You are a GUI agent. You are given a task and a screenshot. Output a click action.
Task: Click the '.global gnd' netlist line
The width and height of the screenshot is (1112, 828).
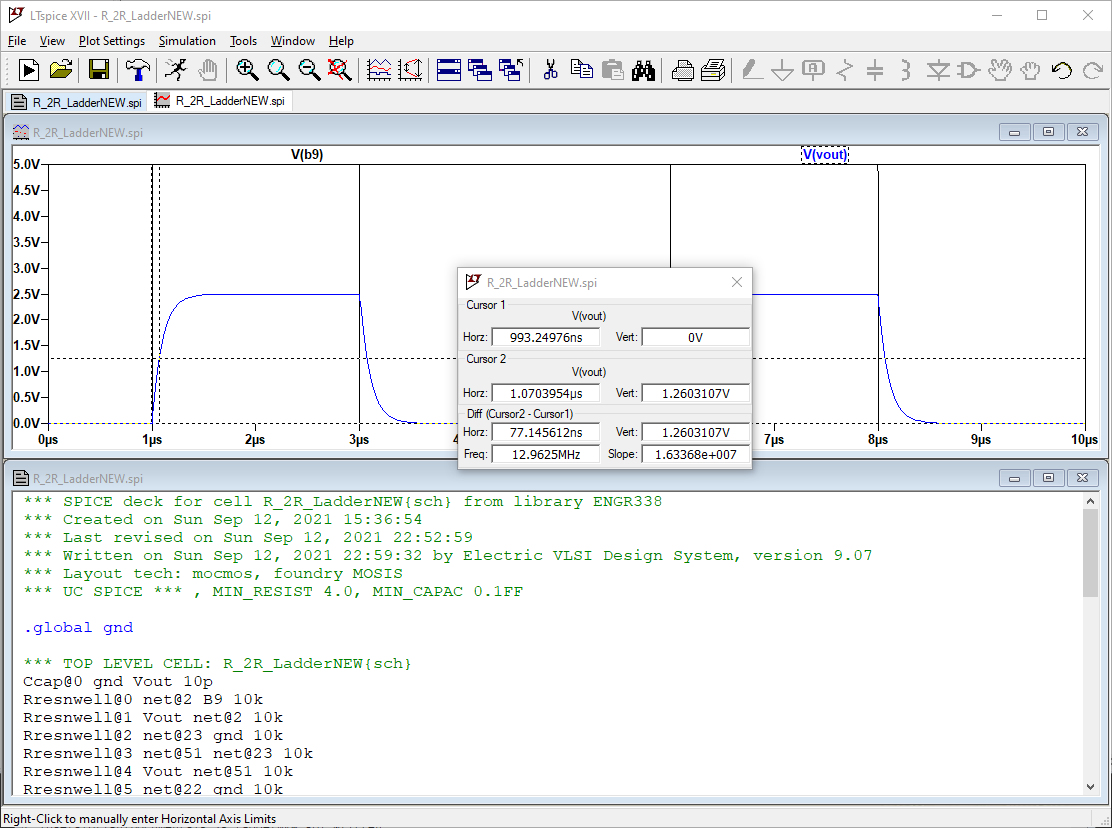point(78,627)
